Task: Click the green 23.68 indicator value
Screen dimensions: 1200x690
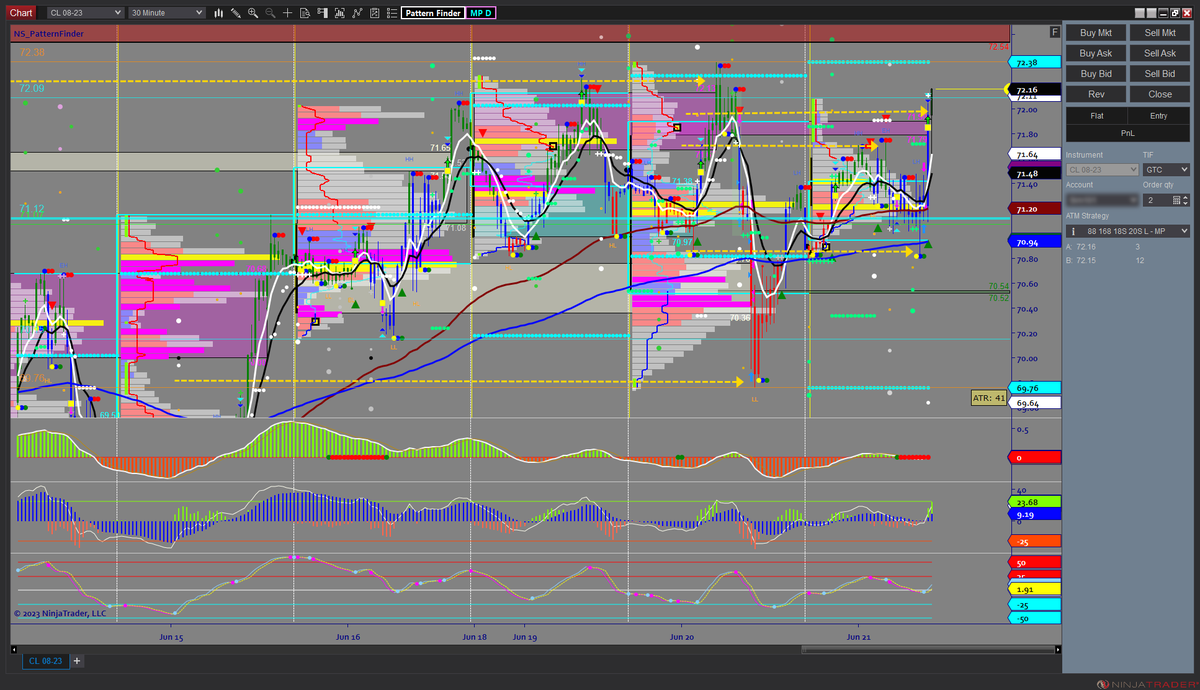Action: 1035,503
